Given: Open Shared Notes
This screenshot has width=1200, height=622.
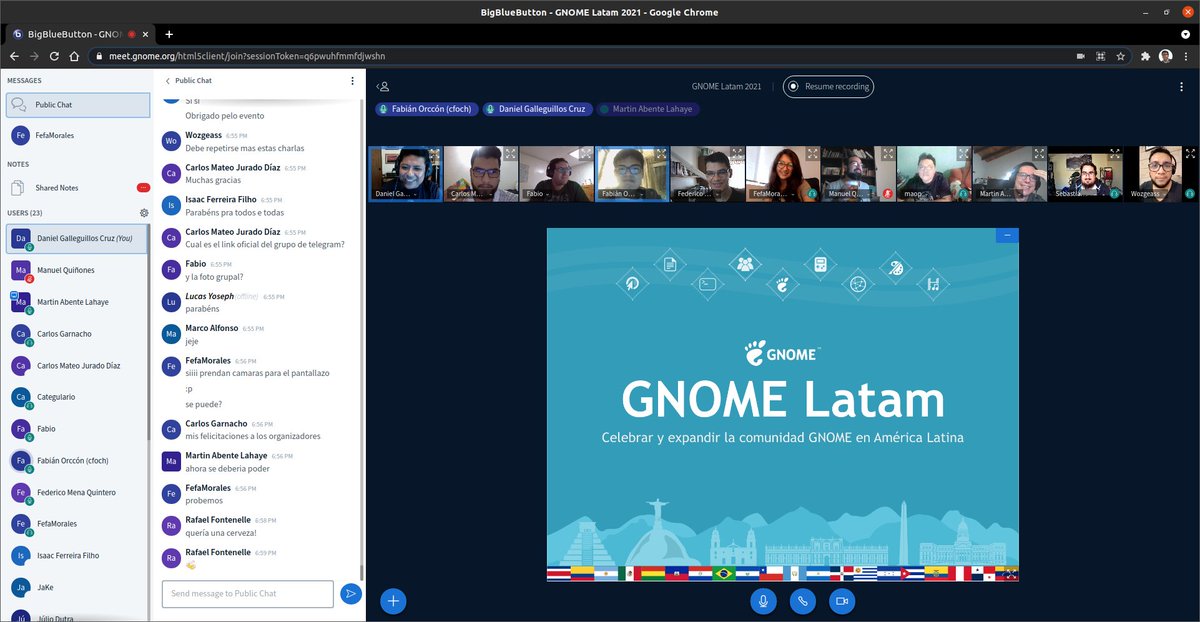Looking at the screenshot, I should coord(78,188).
